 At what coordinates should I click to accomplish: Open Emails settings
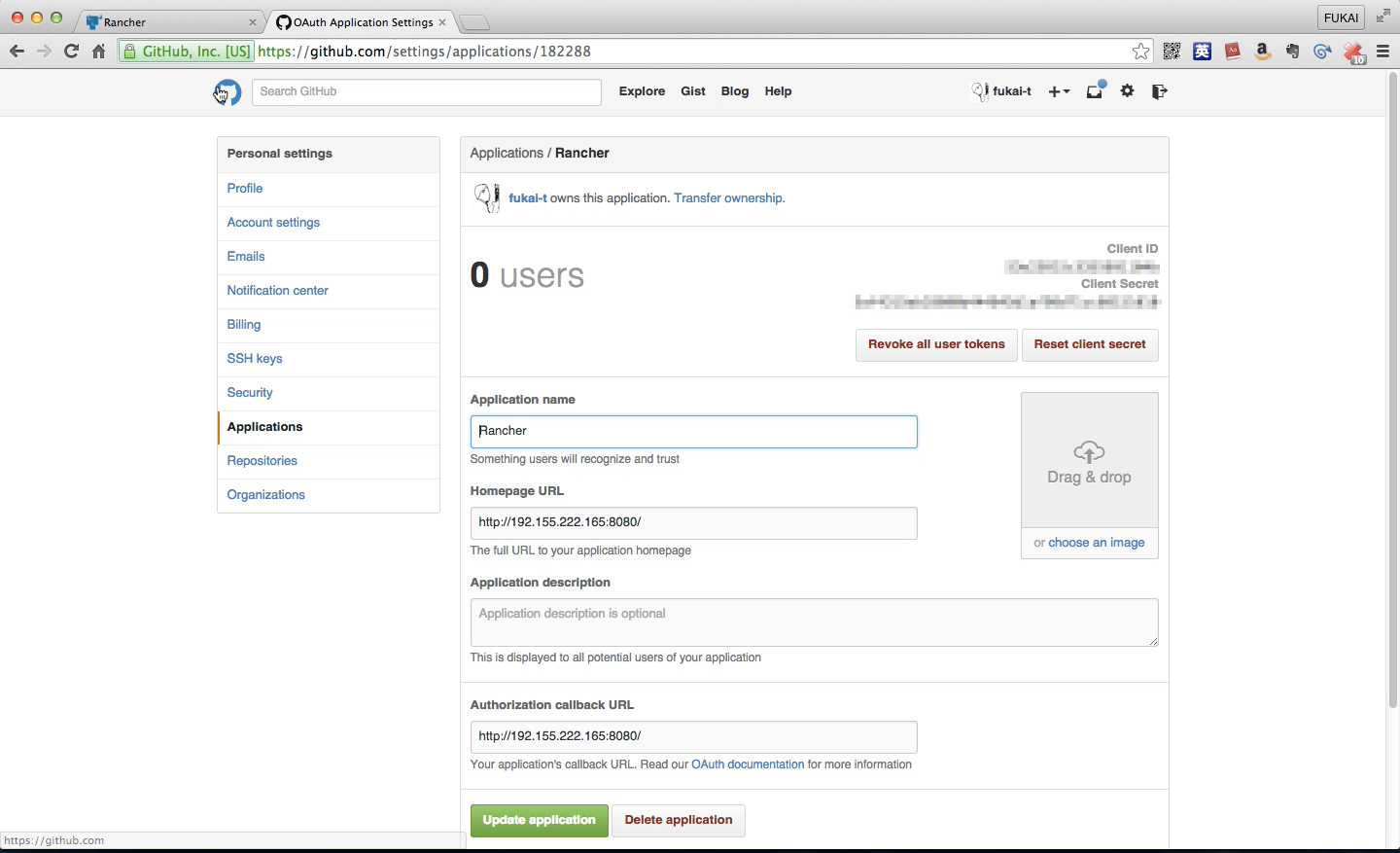point(329,257)
